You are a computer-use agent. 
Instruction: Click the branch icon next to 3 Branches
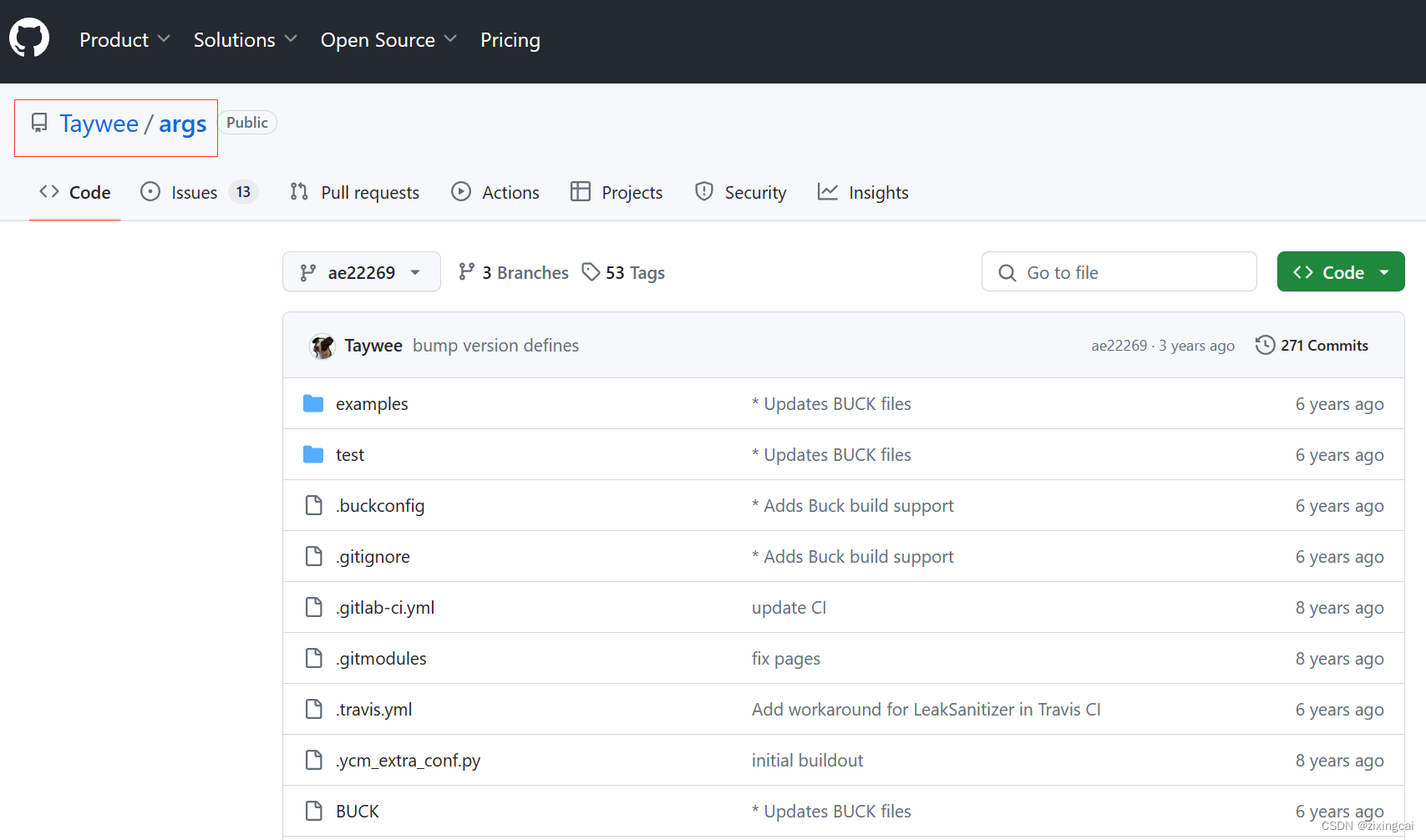click(x=467, y=272)
